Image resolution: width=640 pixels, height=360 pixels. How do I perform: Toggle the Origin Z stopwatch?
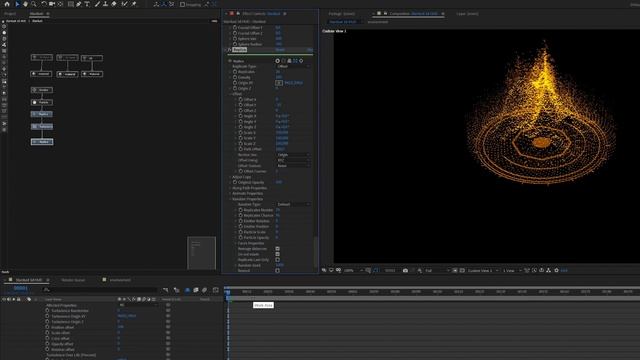point(235,88)
